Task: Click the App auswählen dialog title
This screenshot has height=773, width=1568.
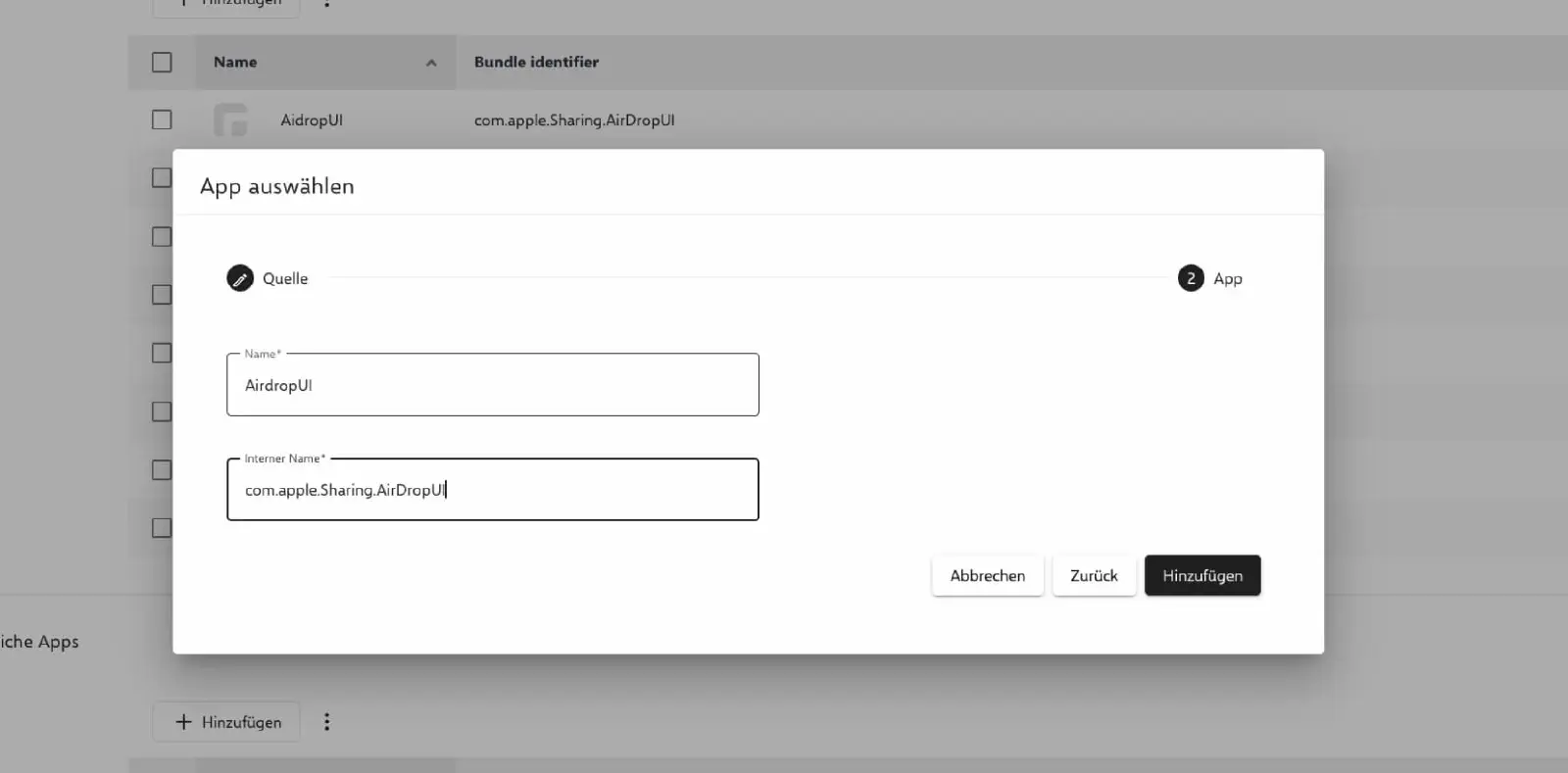Action: (x=277, y=186)
